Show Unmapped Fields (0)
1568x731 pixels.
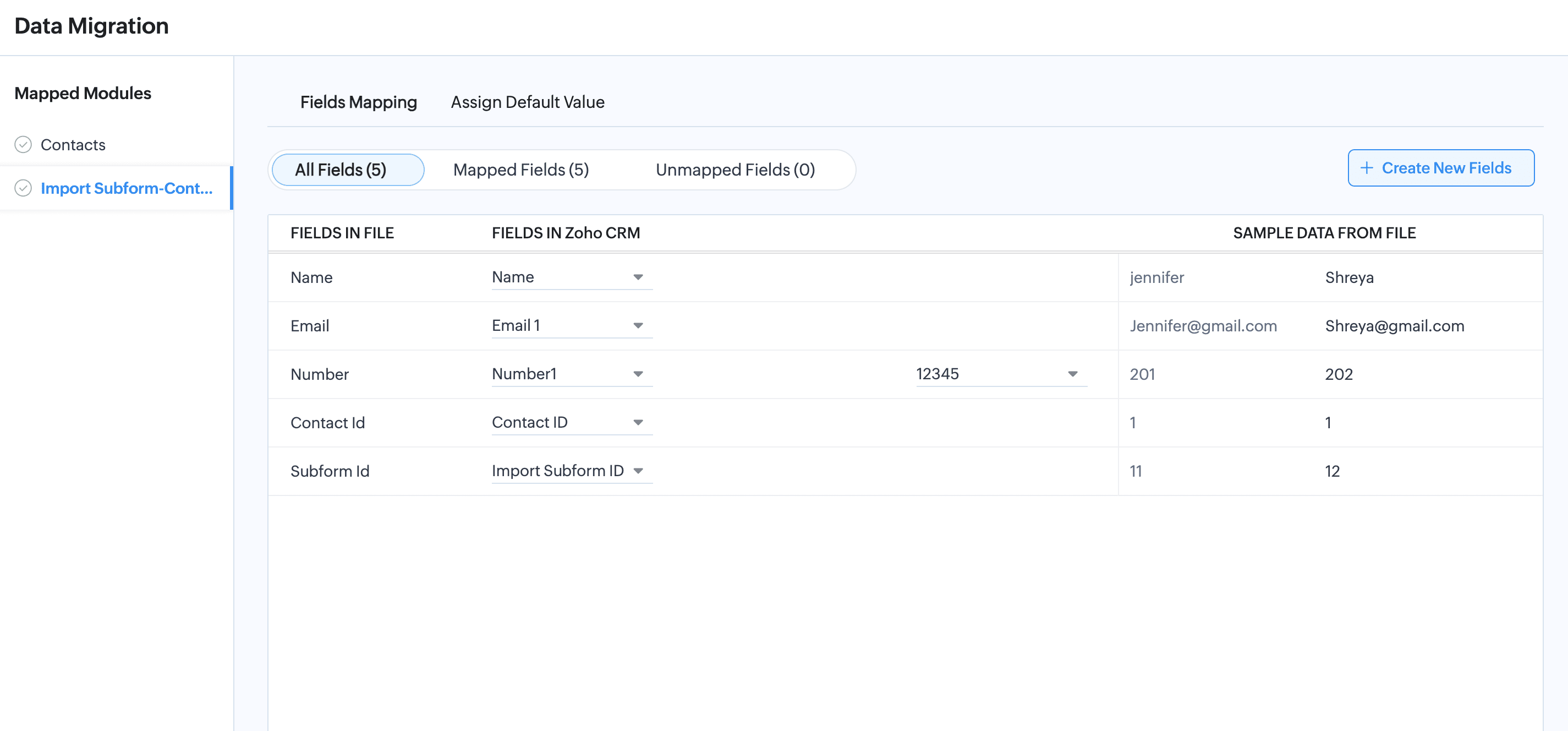(x=734, y=170)
